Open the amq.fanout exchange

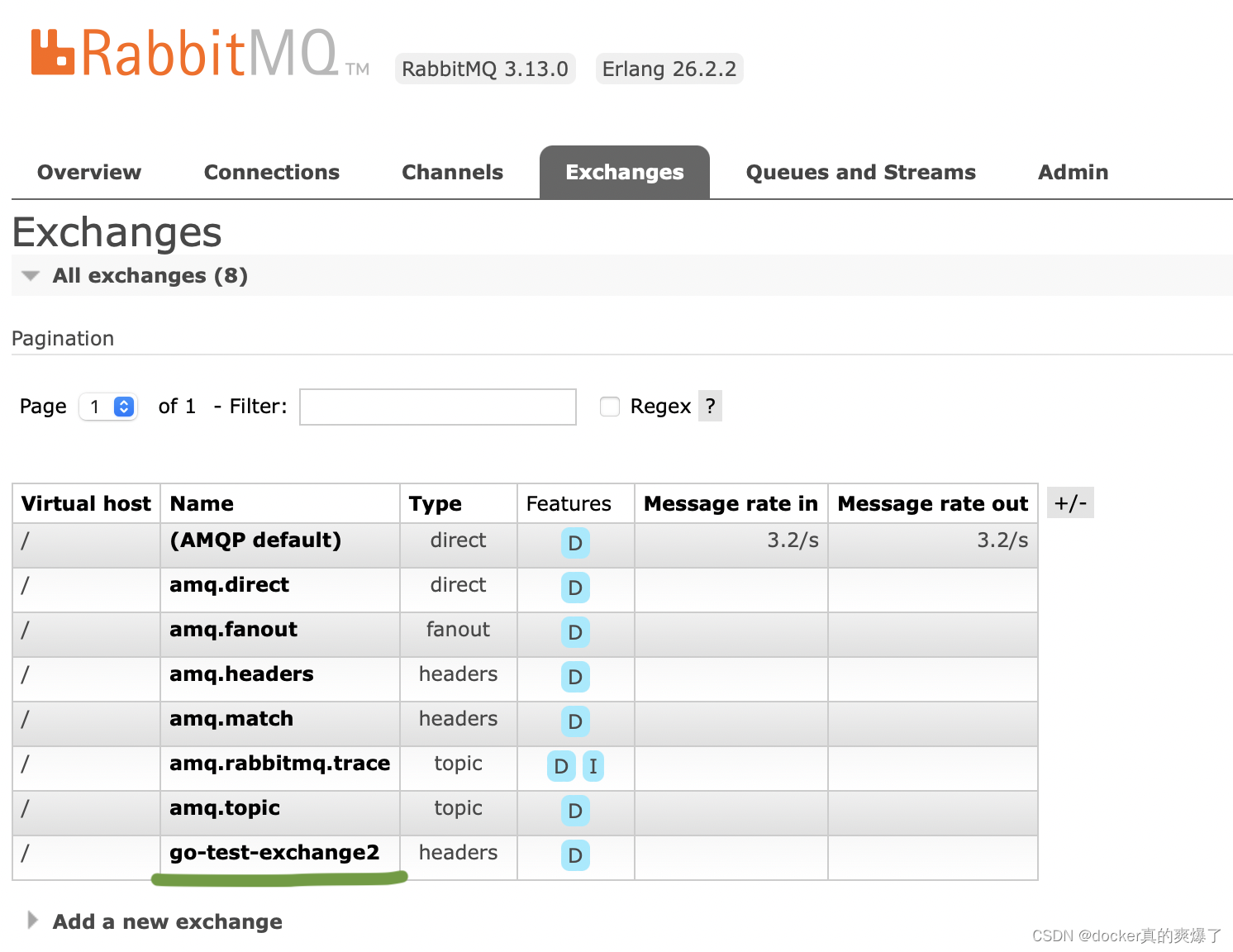coord(234,629)
